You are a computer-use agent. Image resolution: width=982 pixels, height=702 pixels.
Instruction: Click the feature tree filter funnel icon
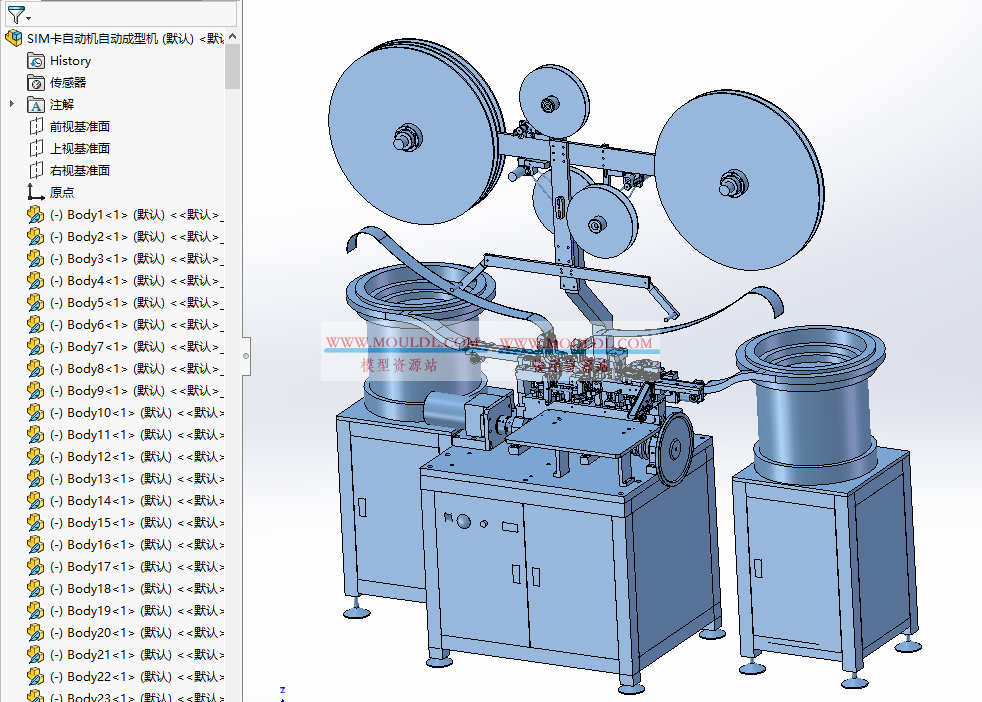(15, 14)
